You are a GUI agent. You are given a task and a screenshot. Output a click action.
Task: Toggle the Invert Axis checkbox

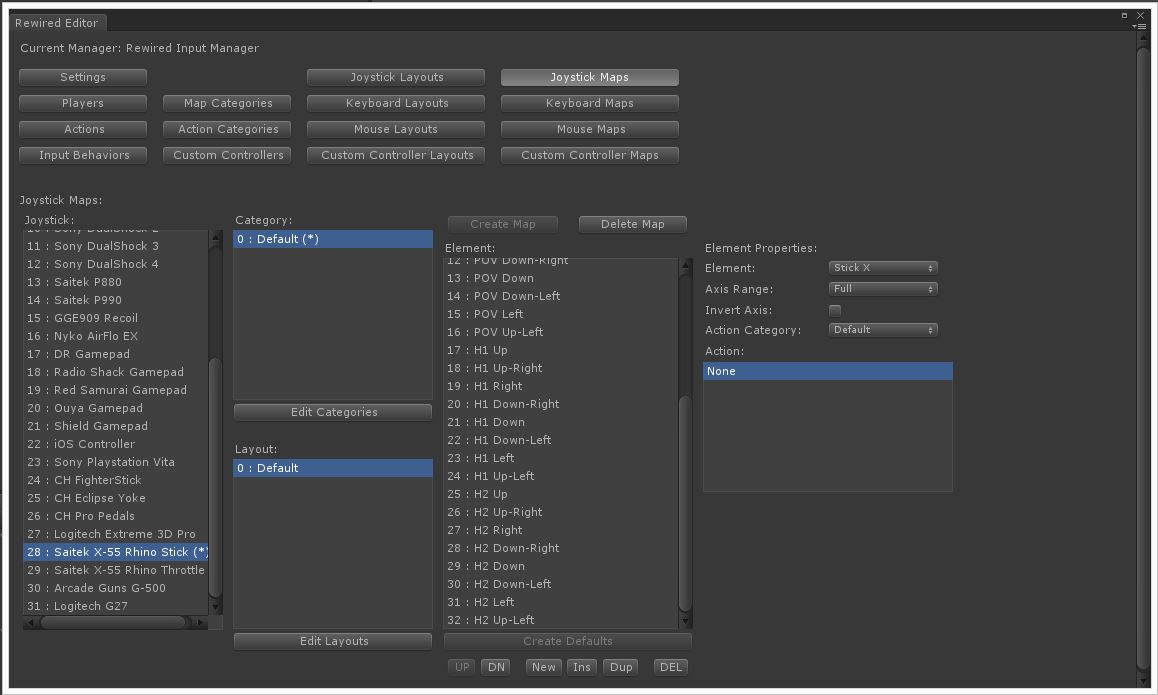(836, 310)
